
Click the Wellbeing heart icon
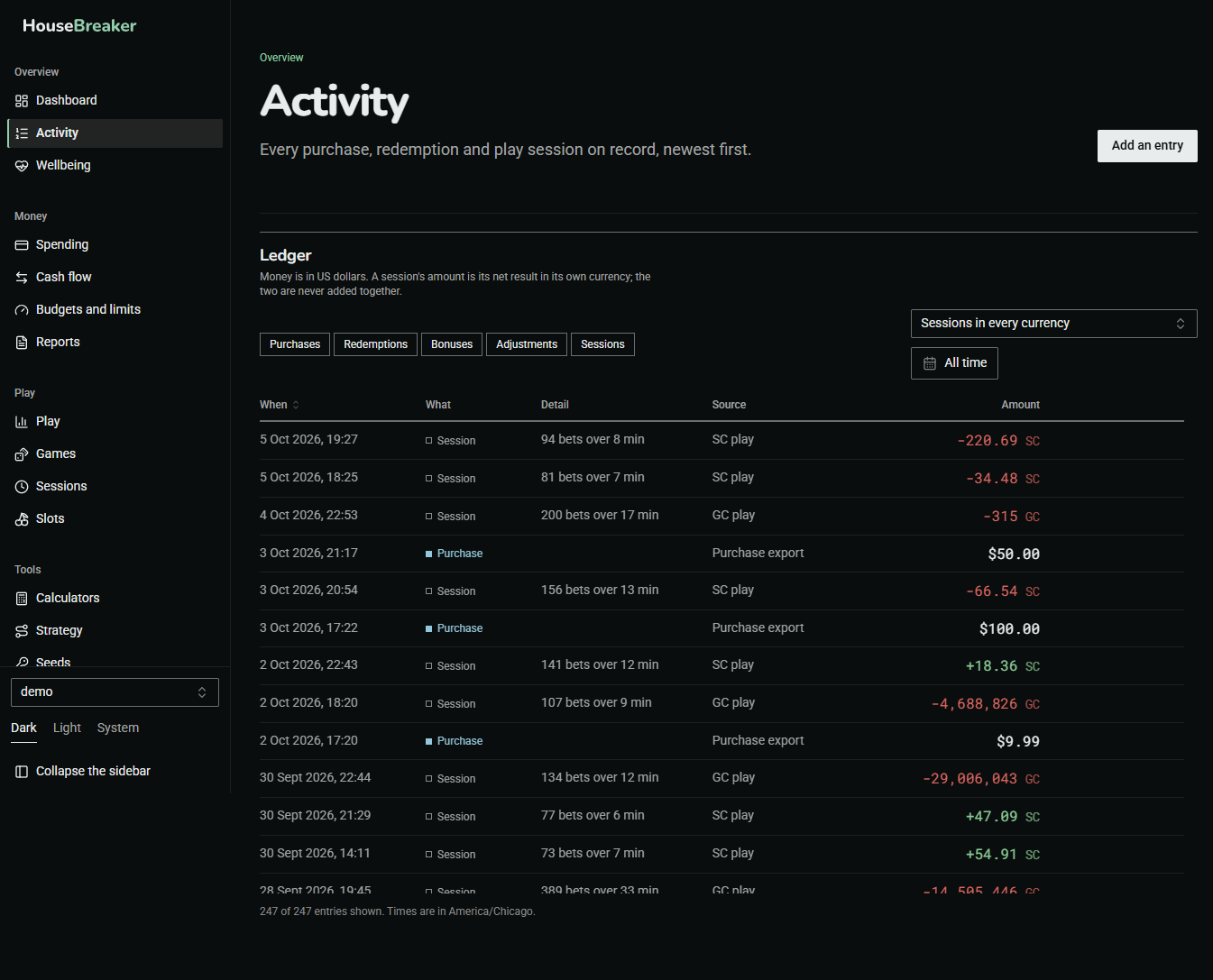pyautogui.click(x=22, y=166)
